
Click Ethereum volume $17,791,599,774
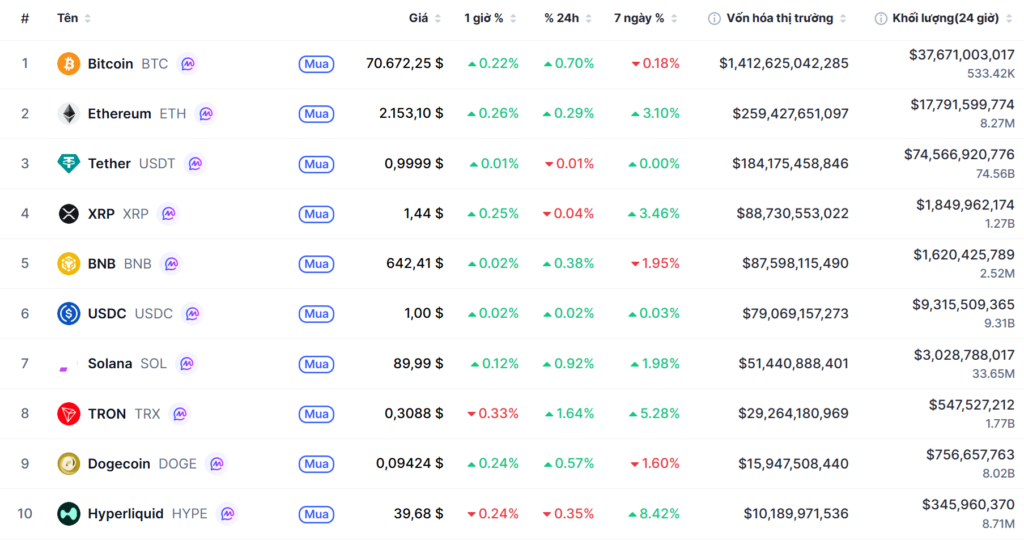coord(963,105)
